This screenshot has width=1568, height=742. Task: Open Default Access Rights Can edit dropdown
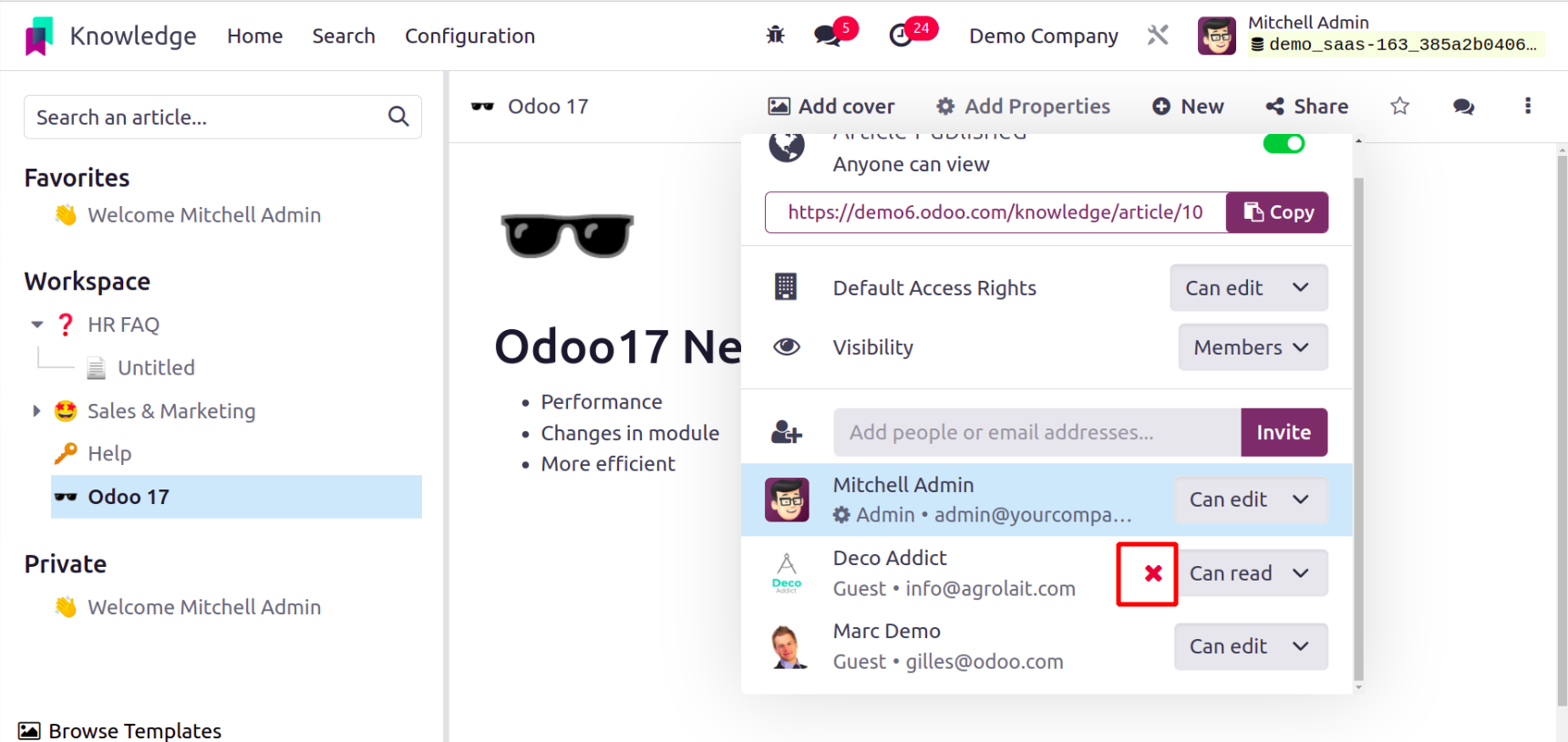[x=1249, y=288]
